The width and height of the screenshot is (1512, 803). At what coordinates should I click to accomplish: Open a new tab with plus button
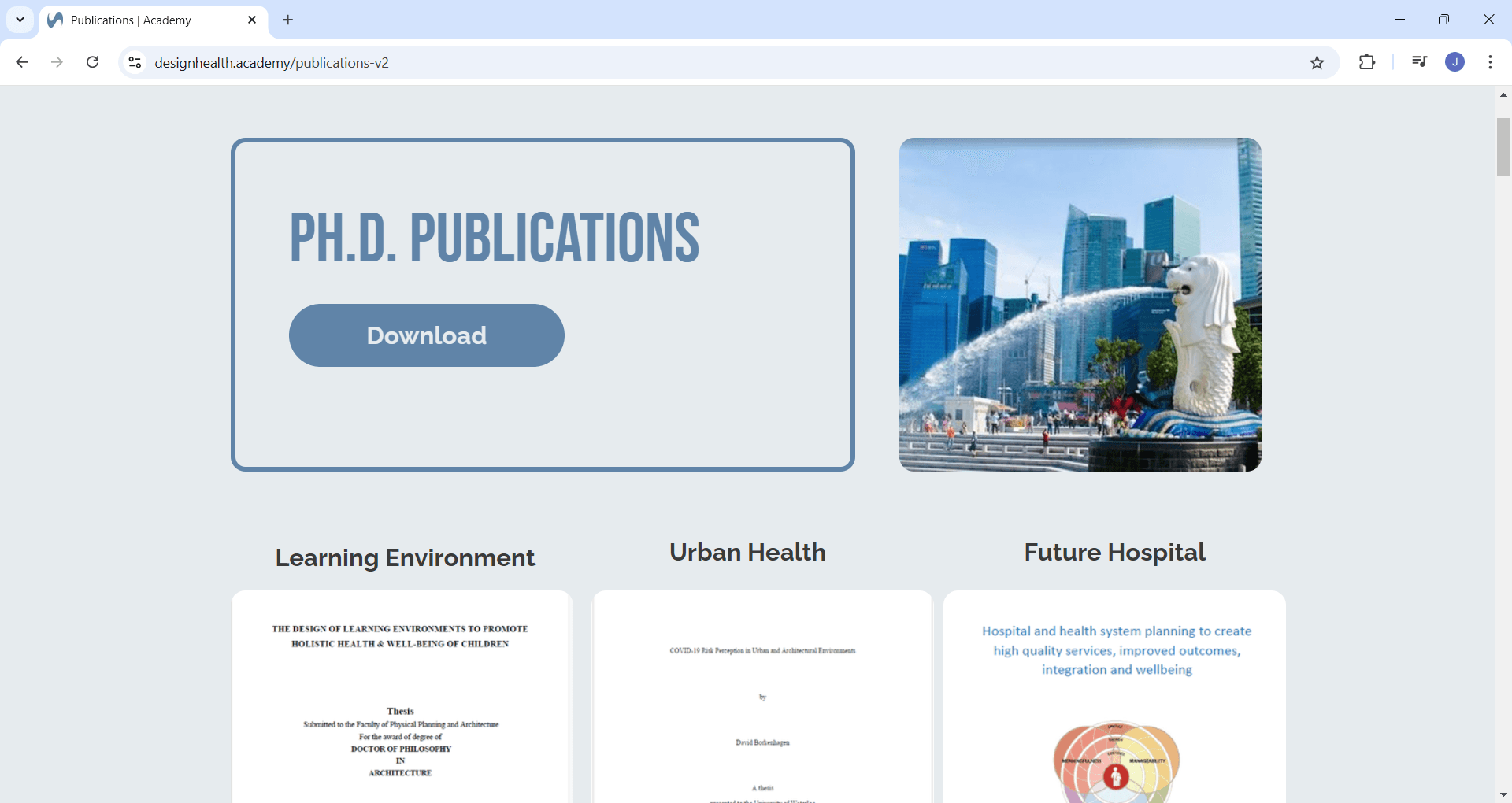click(x=288, y=20)
